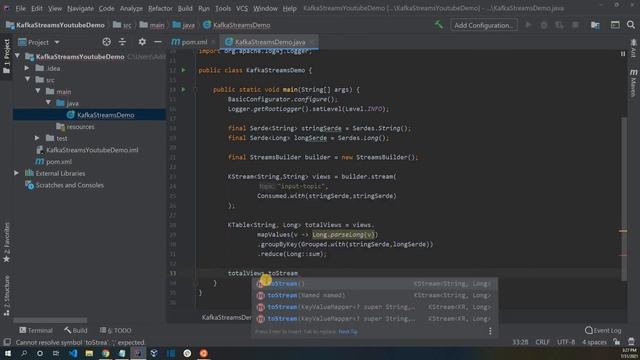Collapse the KafkaStreamsYoutubeDemo root node
Screen dimensions: 640x360
(x=18, y=56)
